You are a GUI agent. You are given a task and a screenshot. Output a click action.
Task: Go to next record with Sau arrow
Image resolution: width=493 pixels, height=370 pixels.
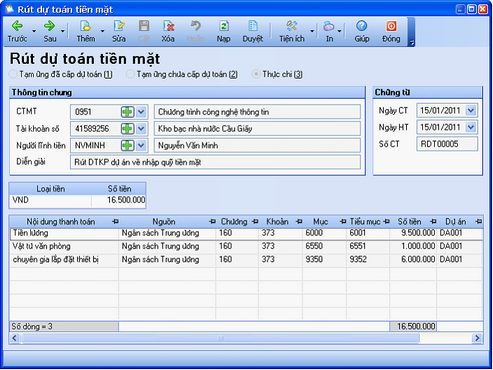(49, 26)
